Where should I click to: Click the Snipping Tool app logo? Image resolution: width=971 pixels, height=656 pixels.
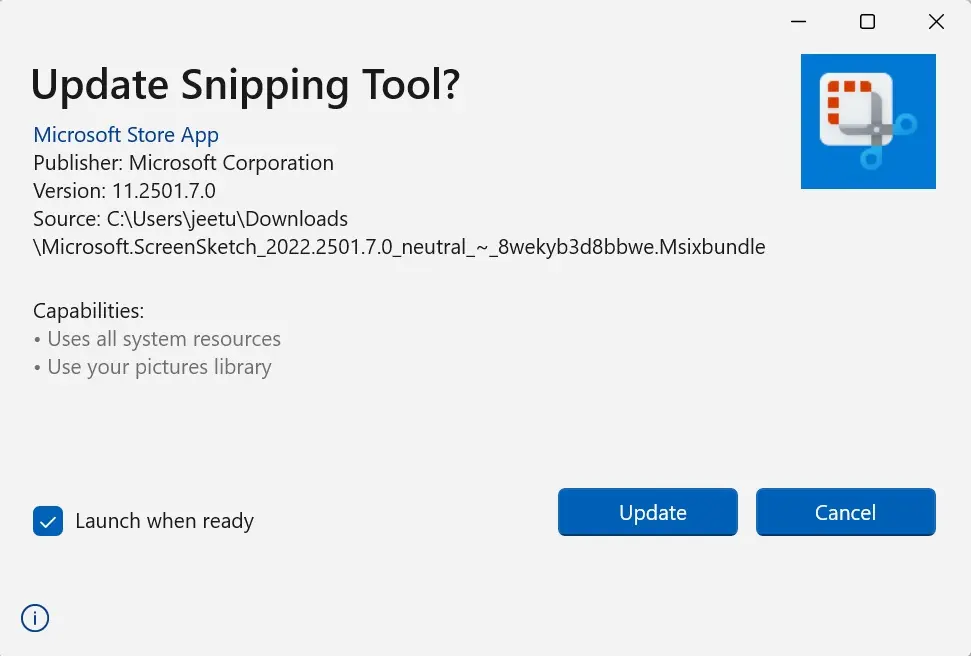coord(867,121)
